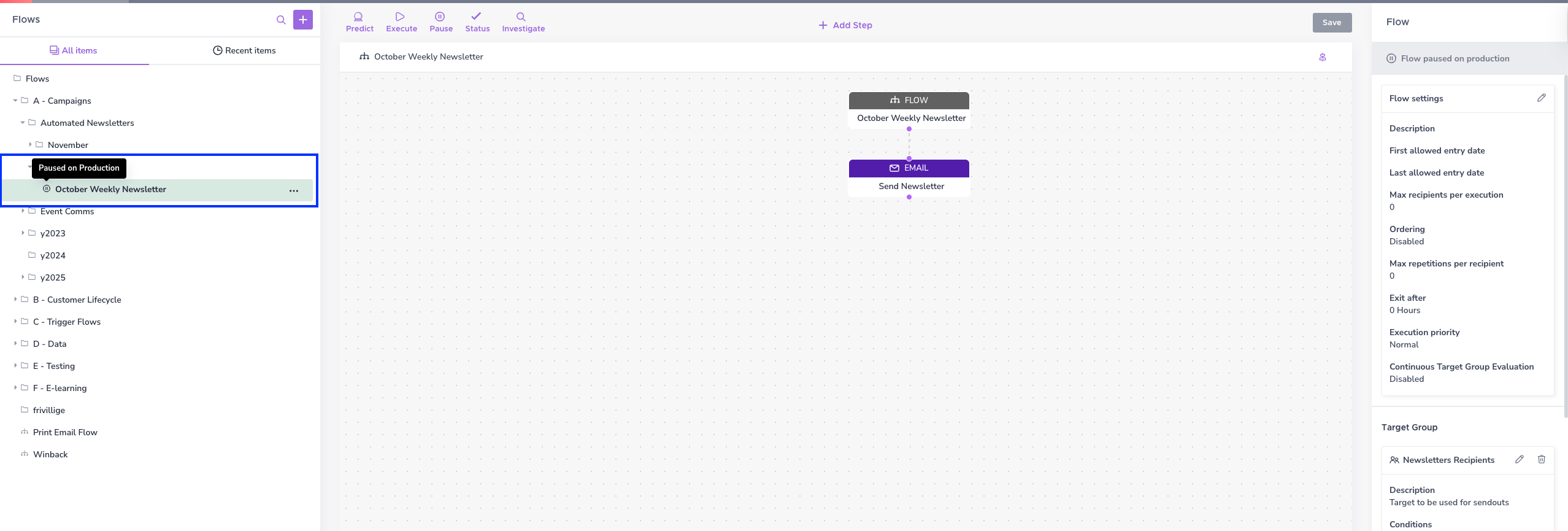Expand the y2025 folder
Image resolution: width=1568 pixels, height=531 pixels.
(x=23, y=277)
